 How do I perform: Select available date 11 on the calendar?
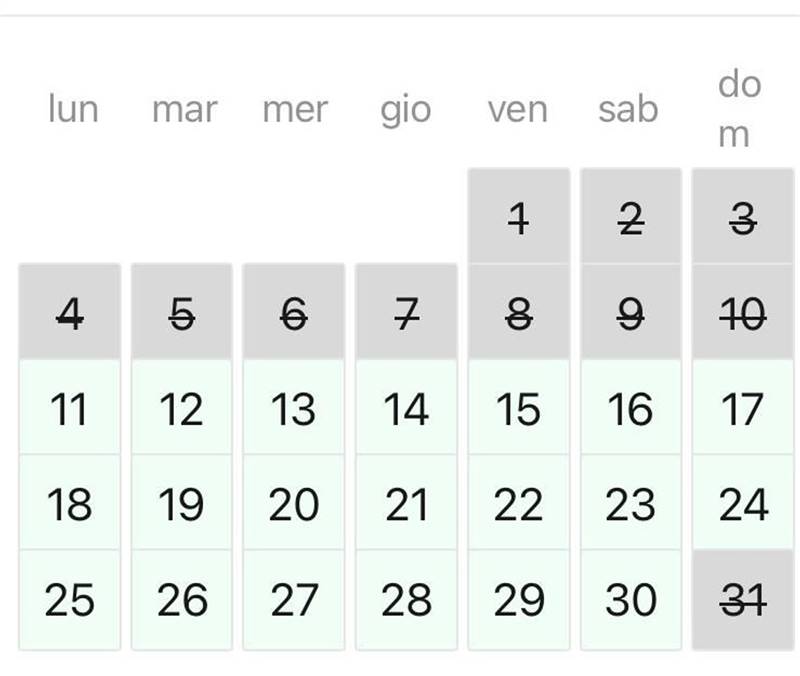coord(69,409)
